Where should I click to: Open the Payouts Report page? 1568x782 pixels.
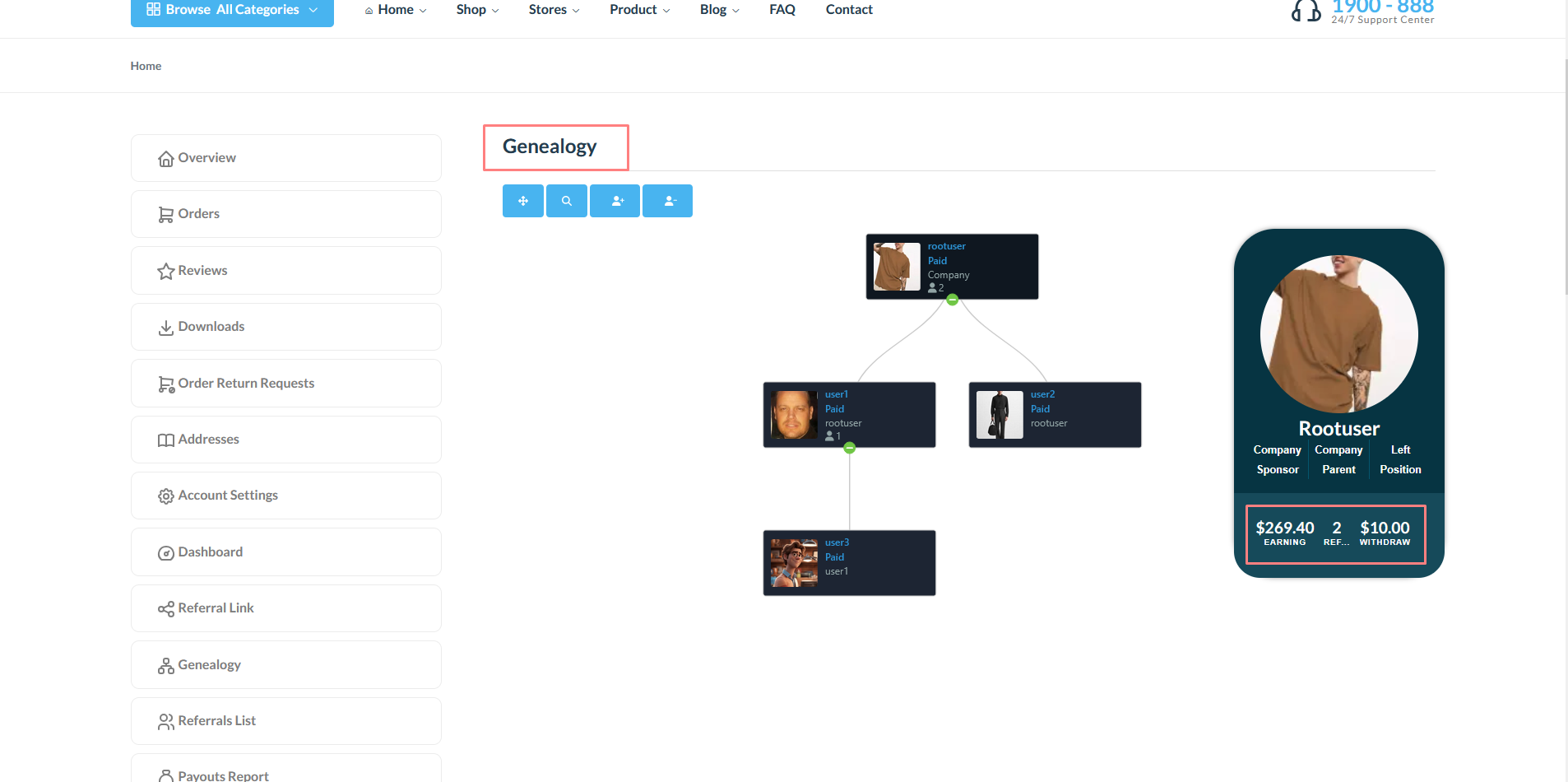[221, 775]
